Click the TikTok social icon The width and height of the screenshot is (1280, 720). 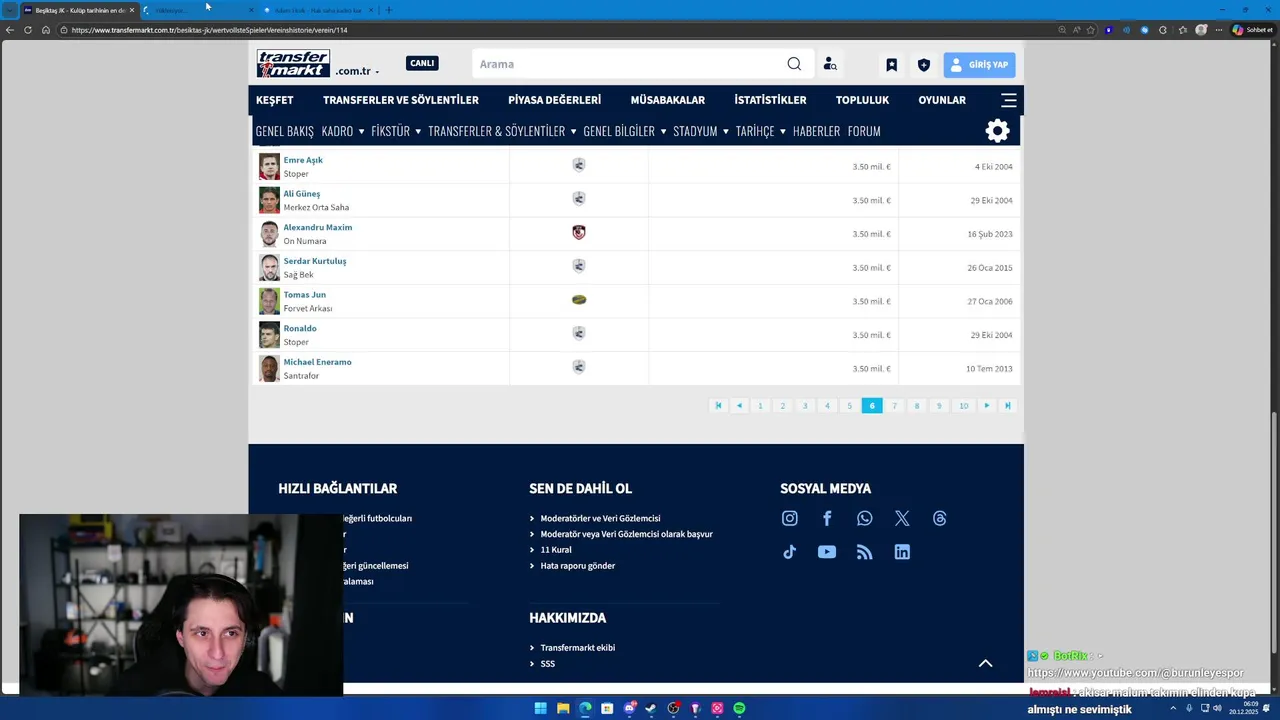[x=790, y=552]
